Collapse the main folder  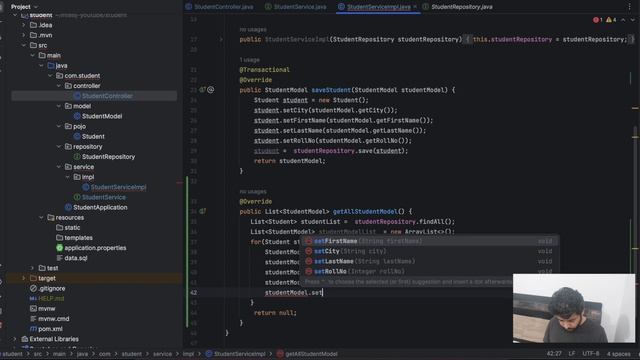[x=32, y=56]
